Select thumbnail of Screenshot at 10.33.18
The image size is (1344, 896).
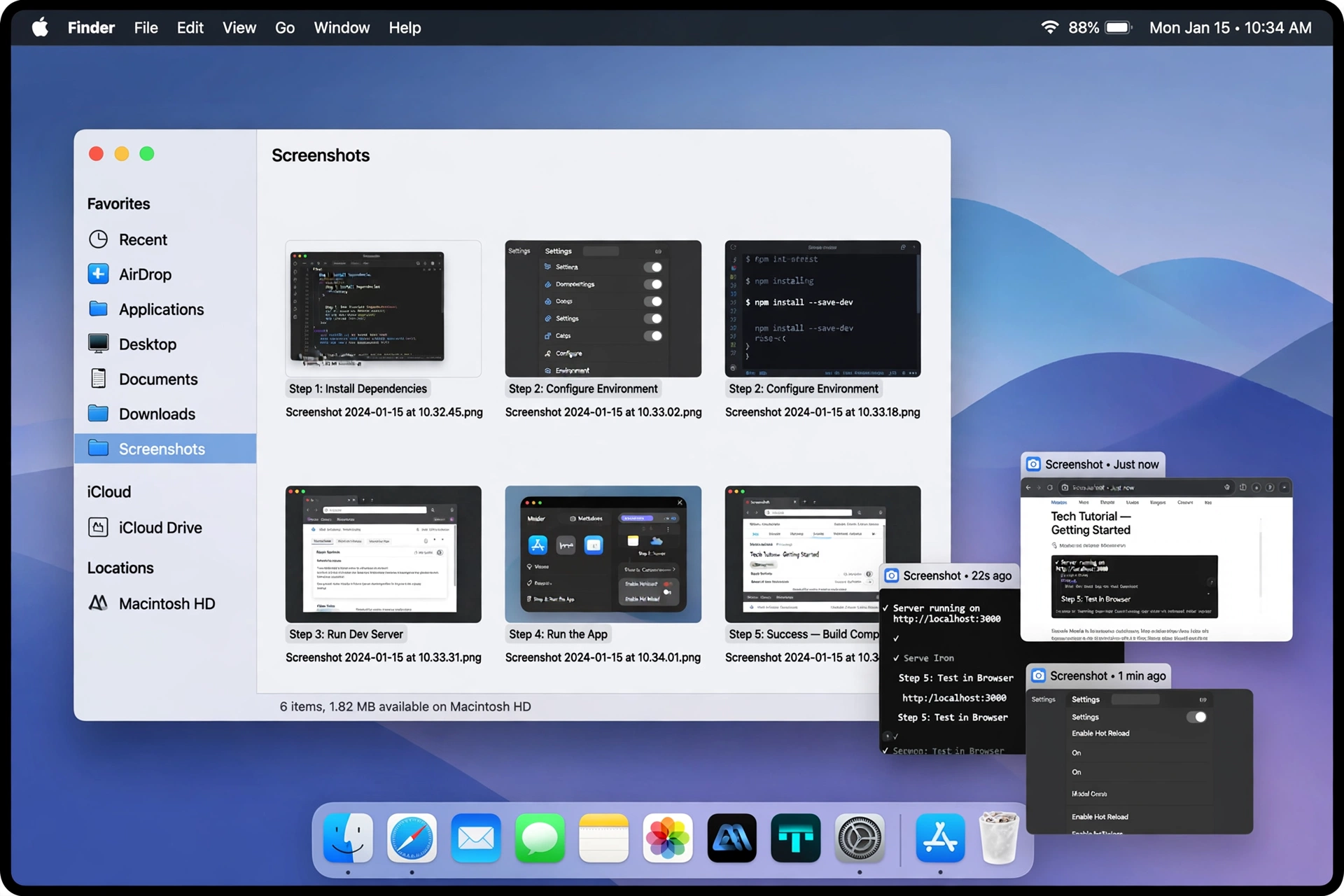pyautogui.click(x=823, y=309)
